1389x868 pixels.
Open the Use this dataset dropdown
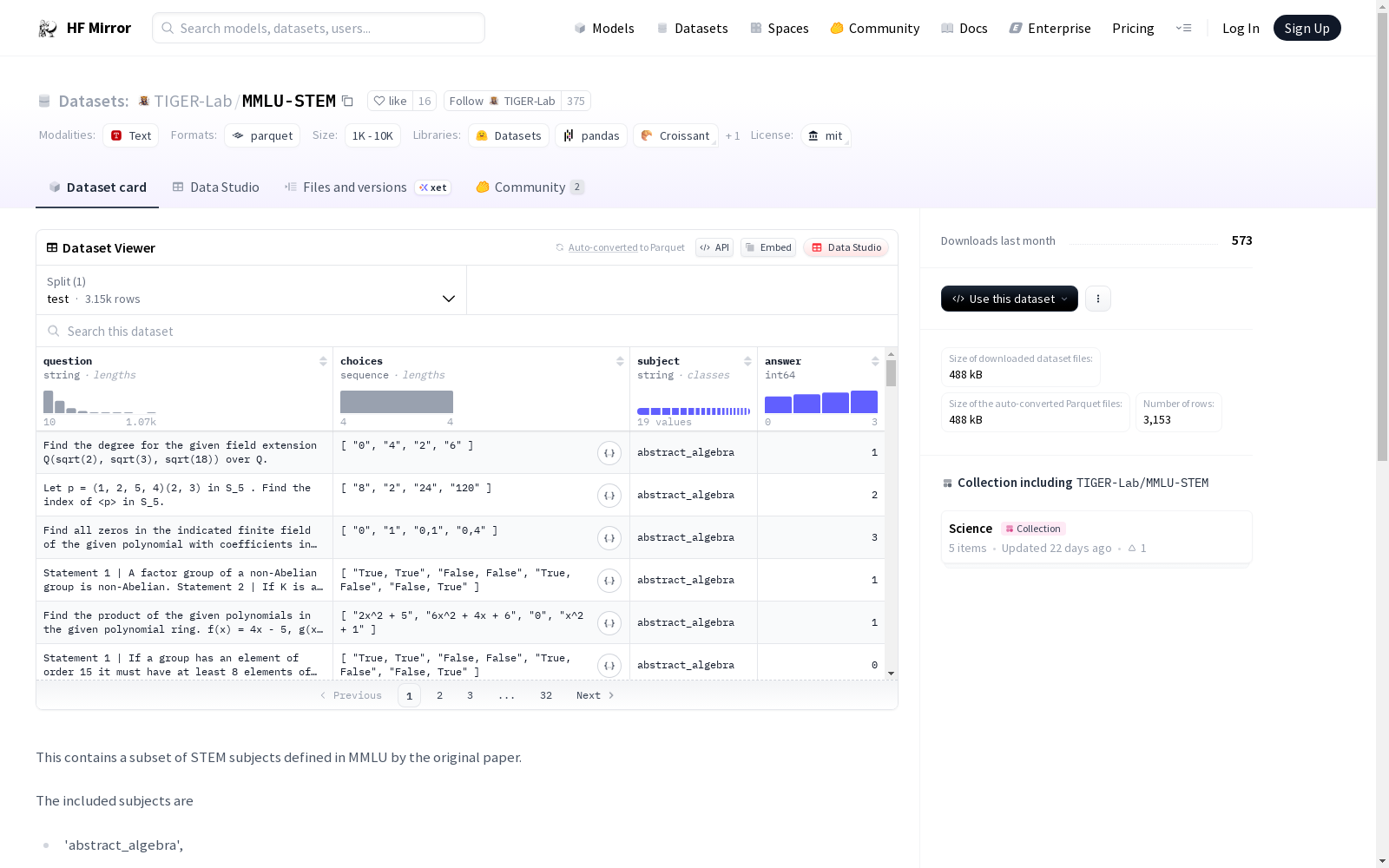(x=1010, y=299)
